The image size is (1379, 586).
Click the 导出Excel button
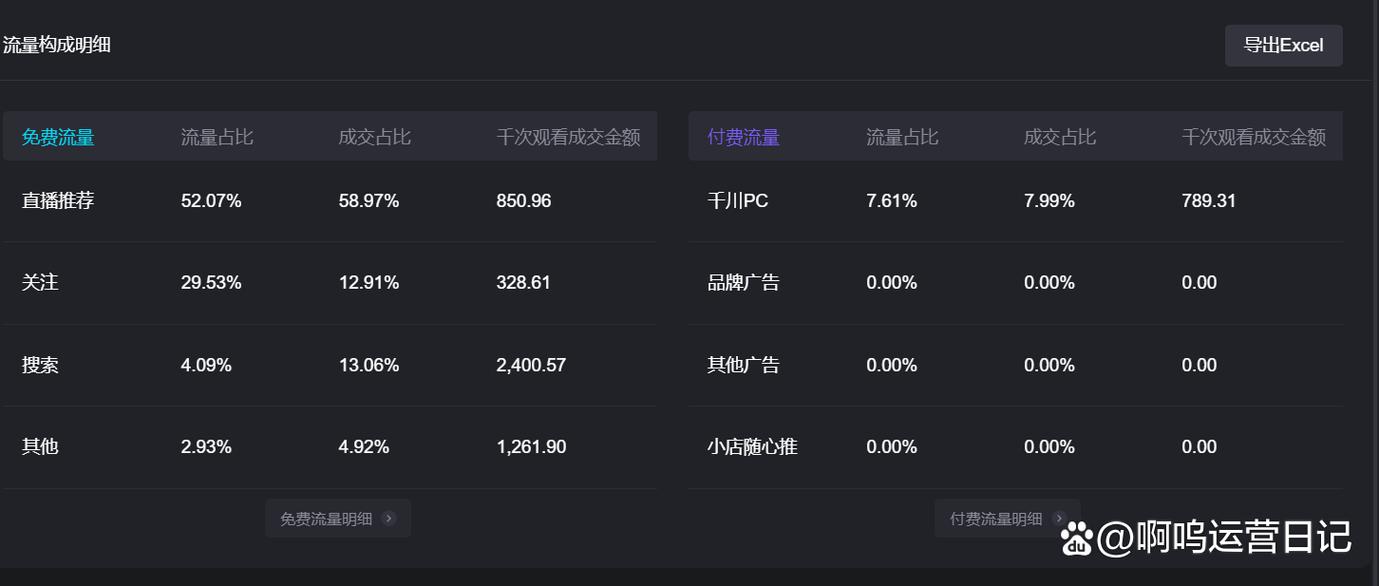(x=1284, y=45)
